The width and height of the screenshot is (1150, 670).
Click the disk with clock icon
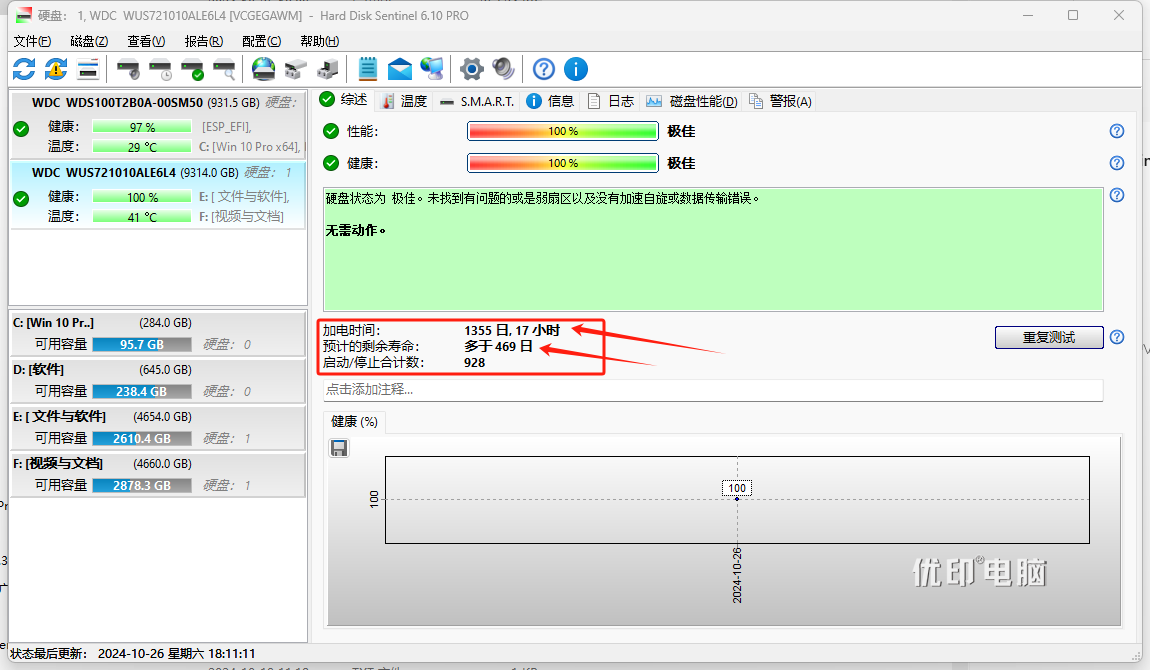160,70
